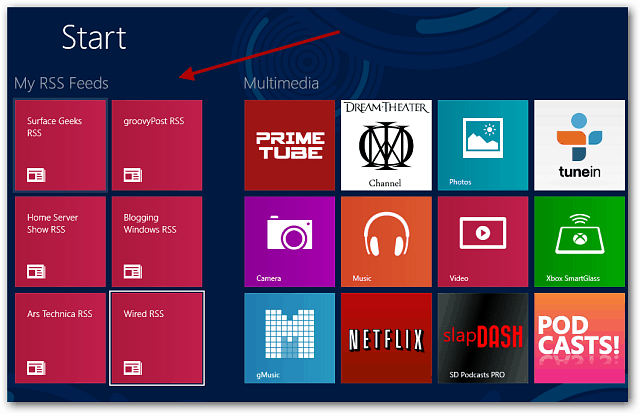
Task: Open the Video app tile
Action: 483,242
